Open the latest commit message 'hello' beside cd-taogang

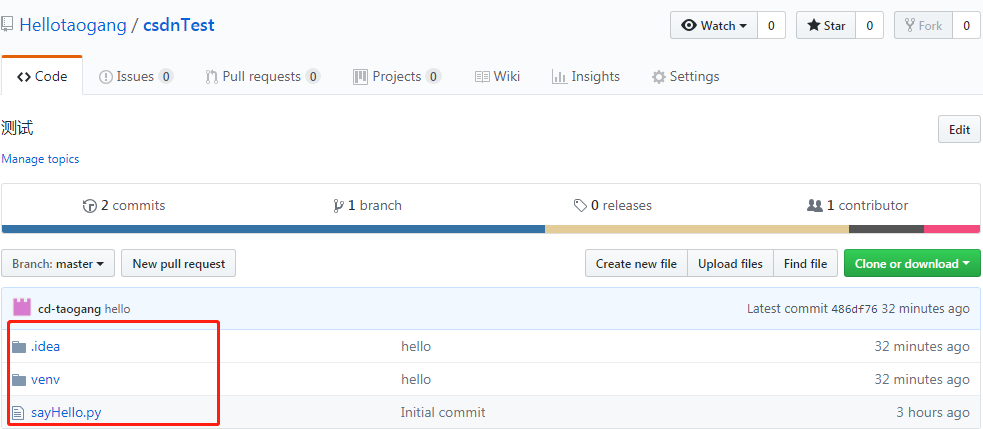coord(117,309)
